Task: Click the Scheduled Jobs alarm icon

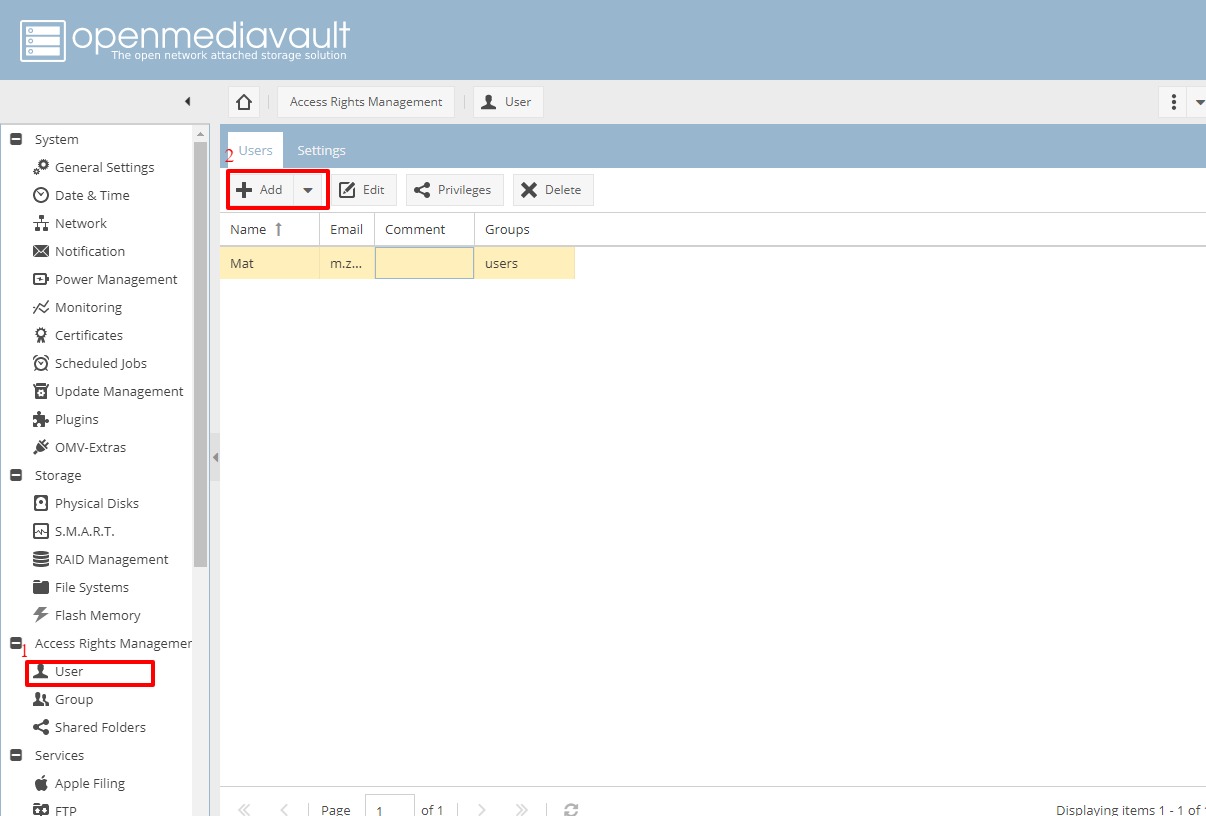Action: (x=41, y=363)
